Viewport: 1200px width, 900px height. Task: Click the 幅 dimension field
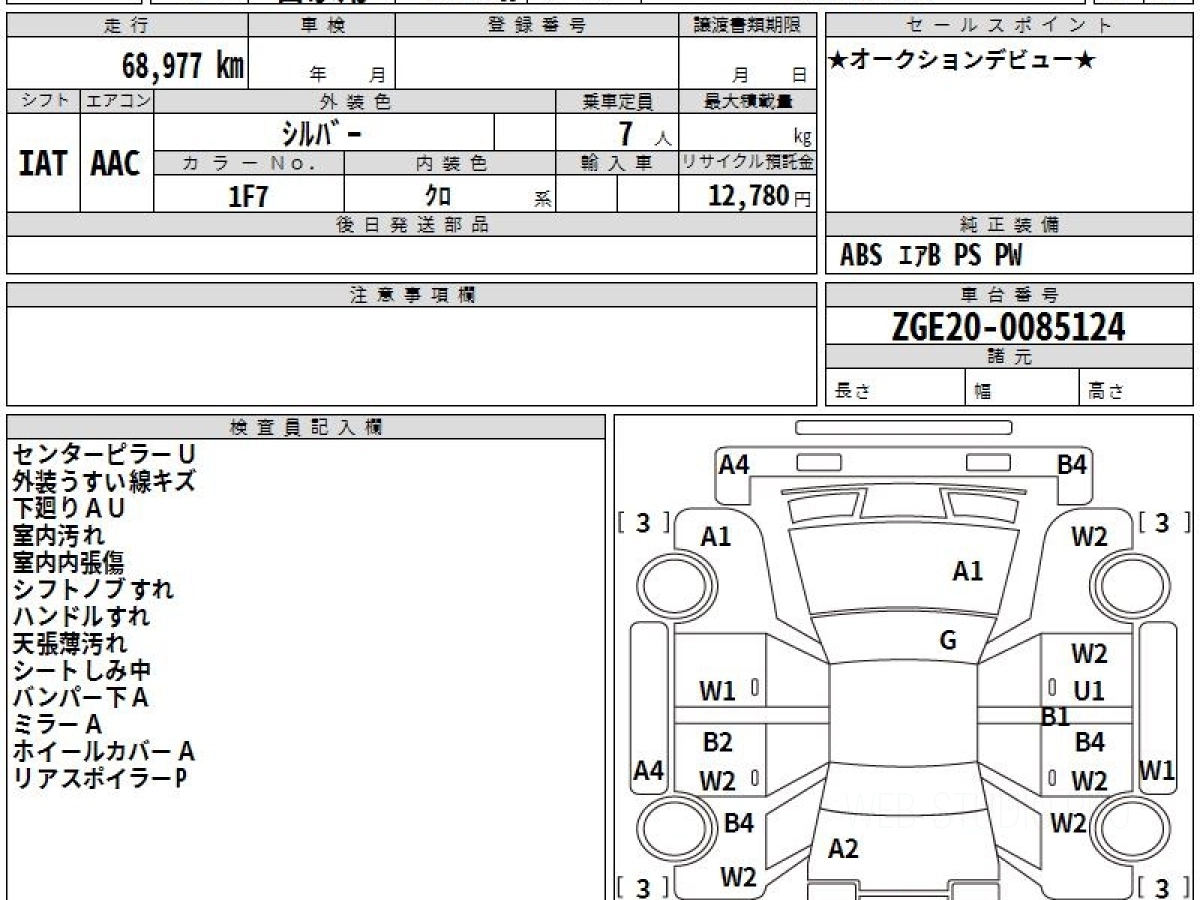click(1022, 388)
